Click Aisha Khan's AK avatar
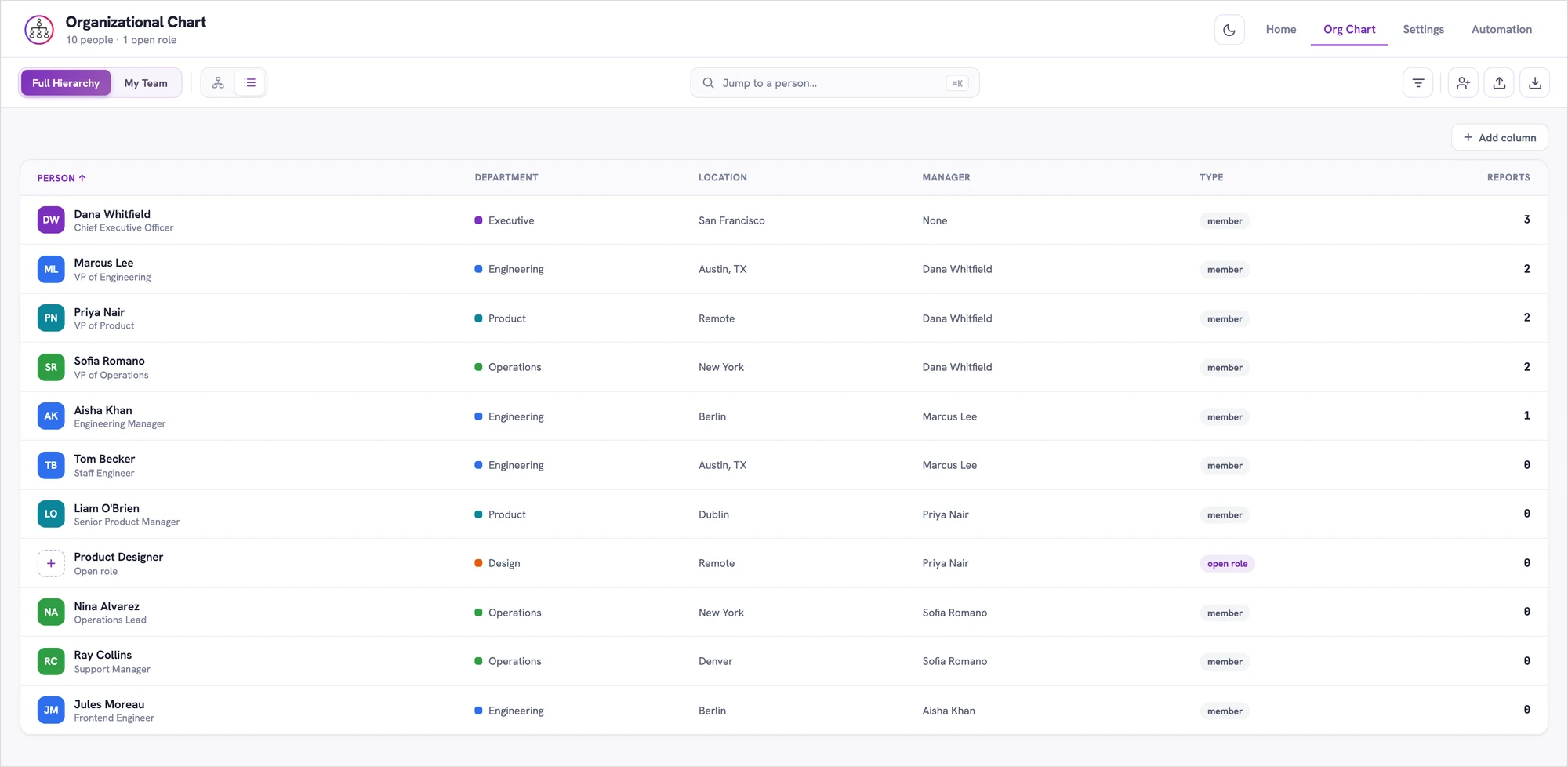Screen dimensions: 1568x767 pyautogui.click(x=51, y=416)
